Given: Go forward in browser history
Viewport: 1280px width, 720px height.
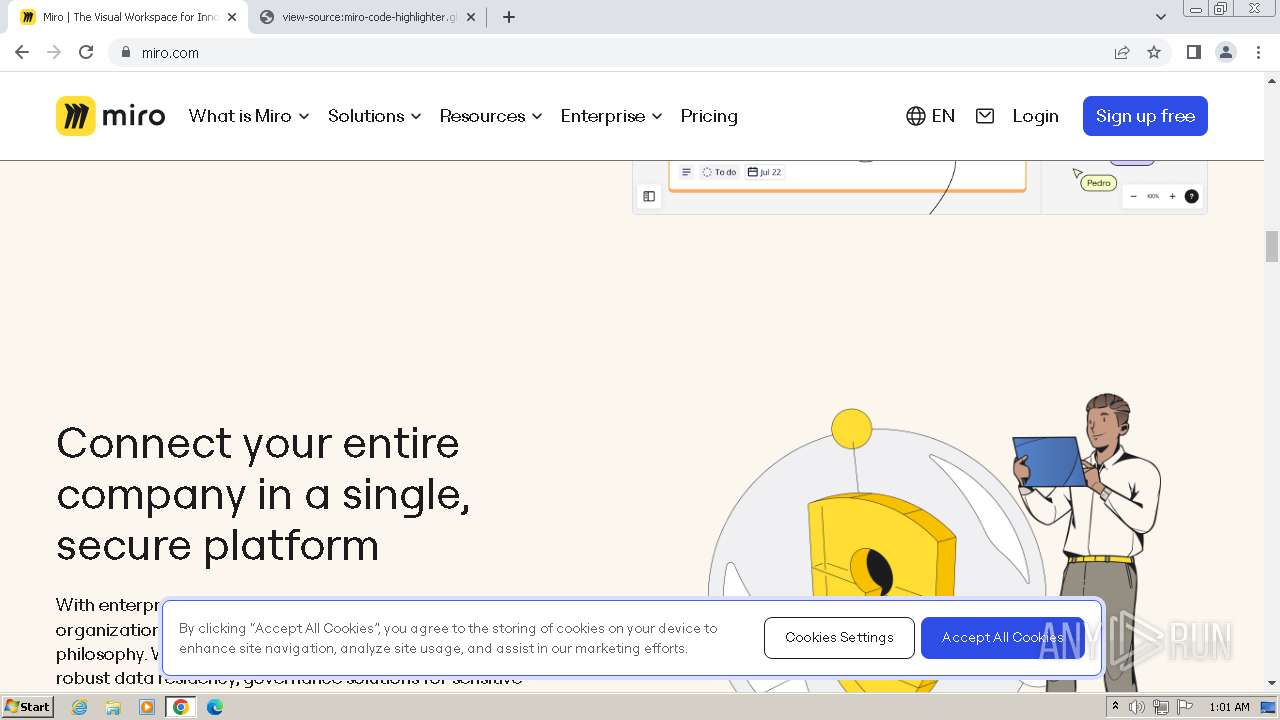Looking at the screenshot, I should pyautogui.click(x=54, y=52).
